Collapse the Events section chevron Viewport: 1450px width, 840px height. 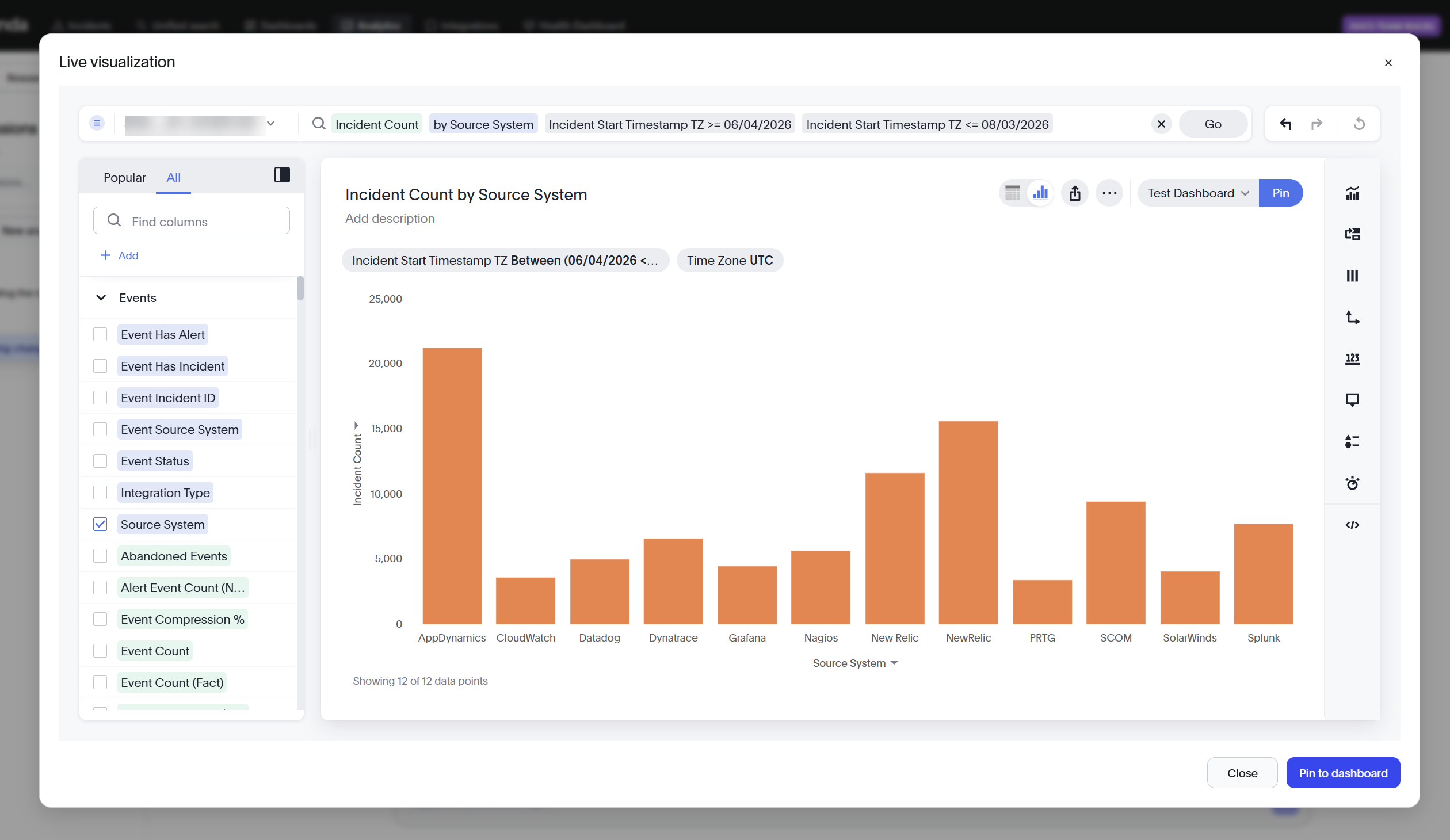101,297
